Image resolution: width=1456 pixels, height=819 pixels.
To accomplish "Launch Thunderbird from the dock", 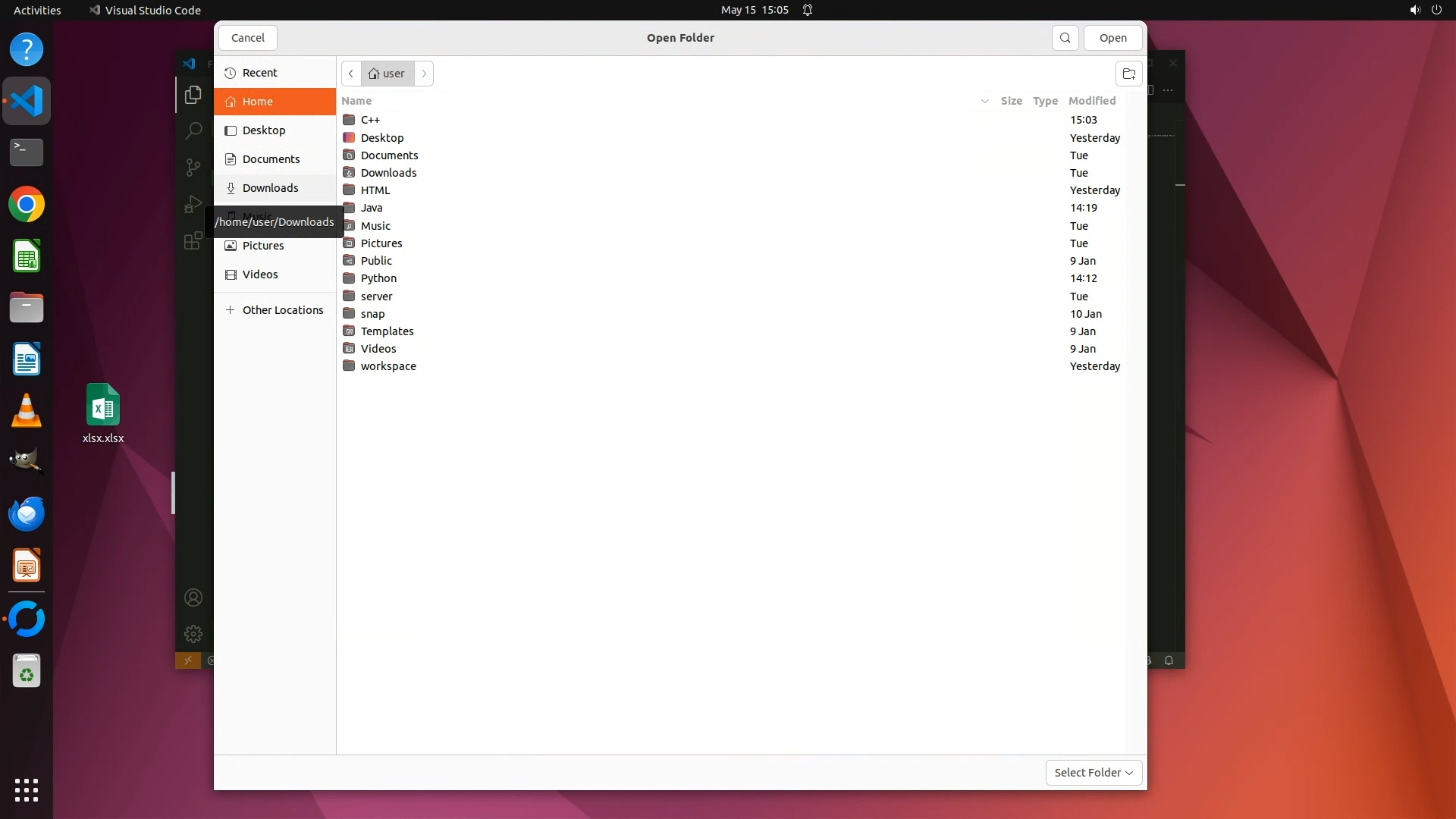I will click(x=27, y=514).
